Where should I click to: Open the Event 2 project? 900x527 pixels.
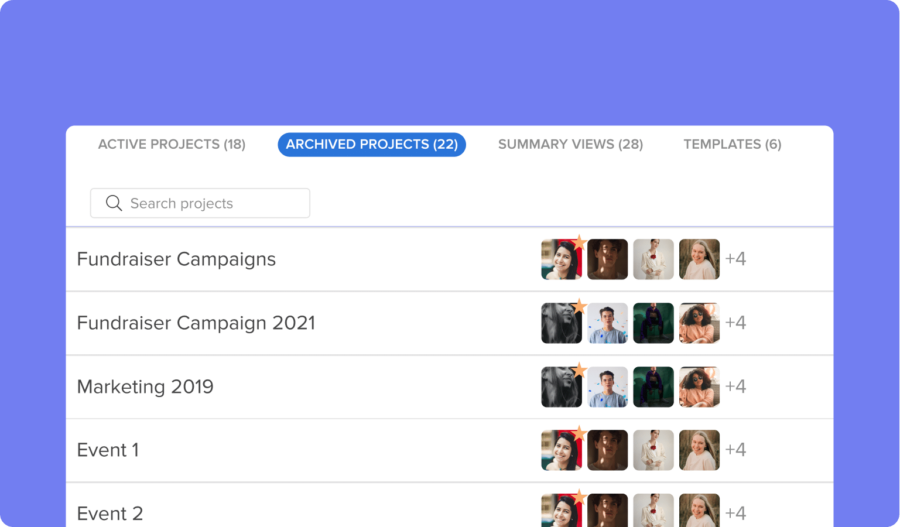coord(110,514)
